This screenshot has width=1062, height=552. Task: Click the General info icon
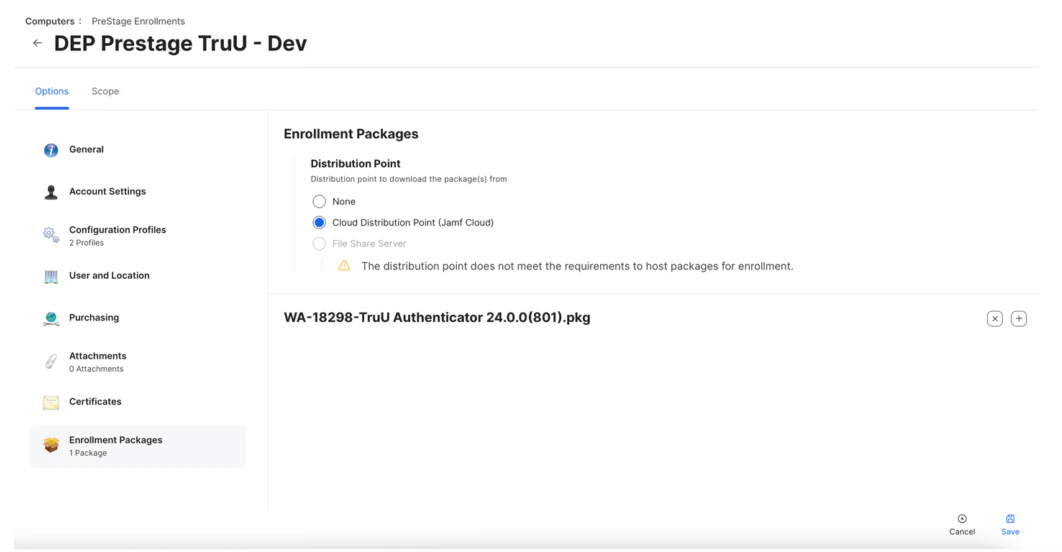tap(51, 150)
